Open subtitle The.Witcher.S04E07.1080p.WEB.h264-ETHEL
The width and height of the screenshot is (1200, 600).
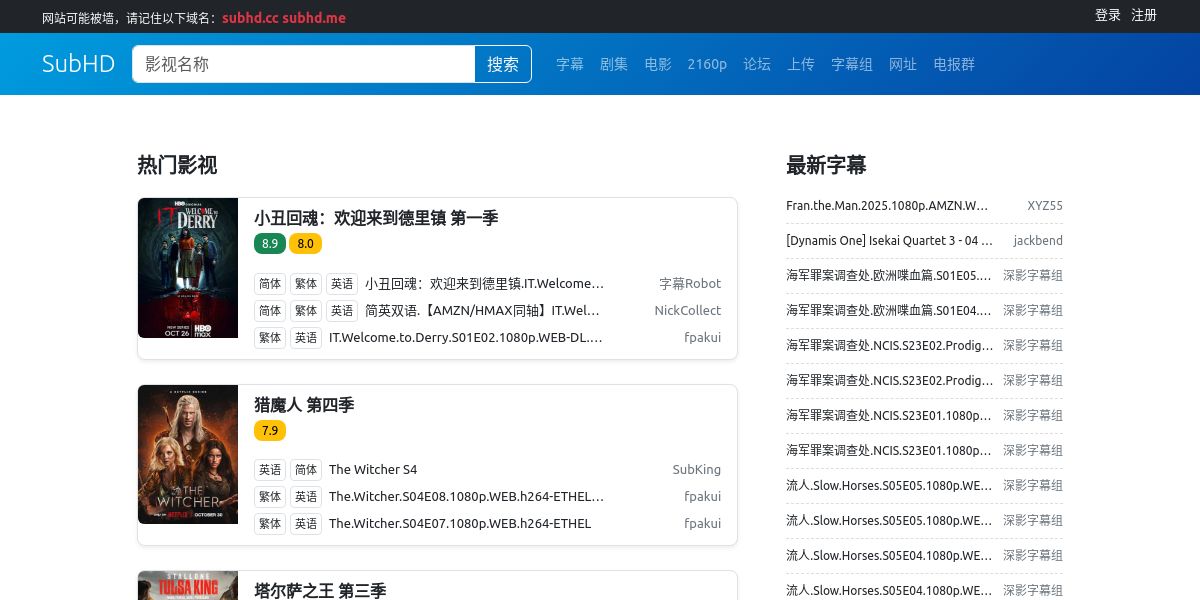[460, 524]
